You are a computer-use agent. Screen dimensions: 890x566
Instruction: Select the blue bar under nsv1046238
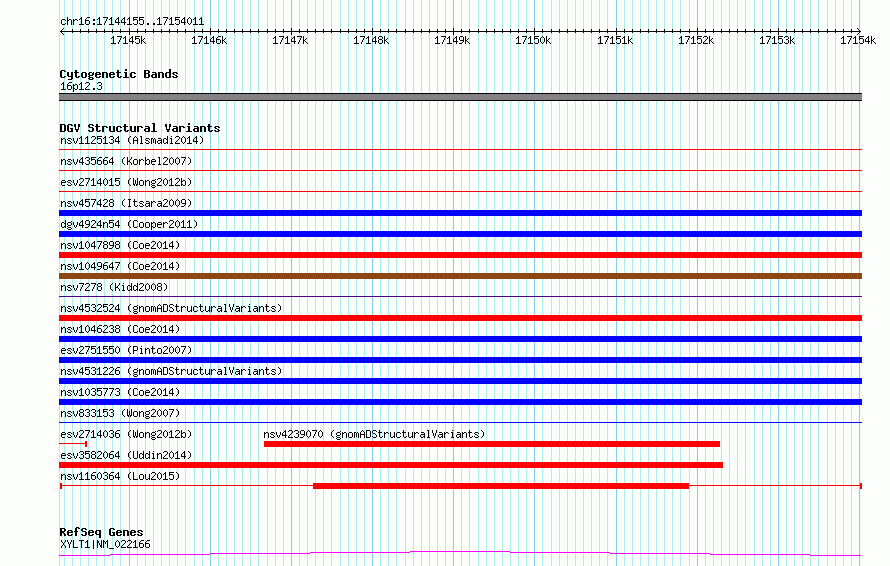pos(460,339)
